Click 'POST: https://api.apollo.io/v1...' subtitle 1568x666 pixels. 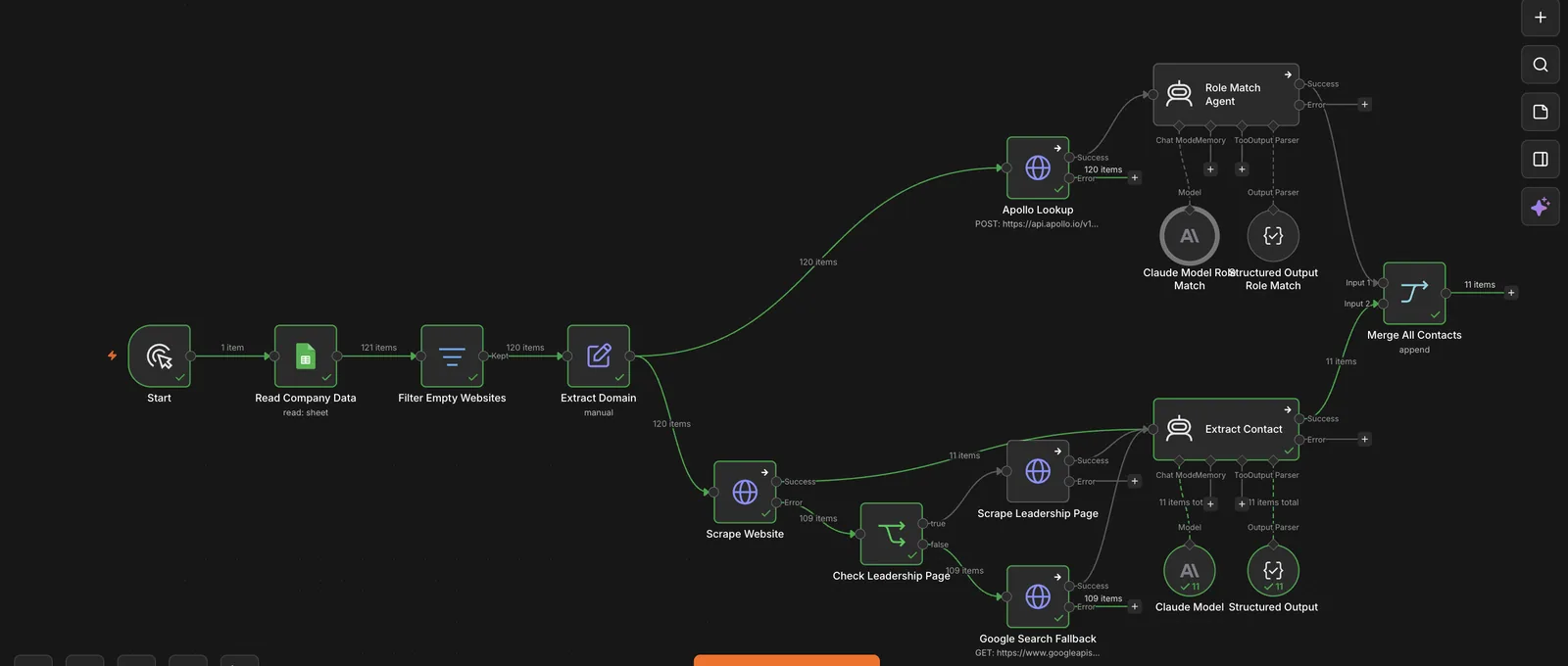[1037, 224]
